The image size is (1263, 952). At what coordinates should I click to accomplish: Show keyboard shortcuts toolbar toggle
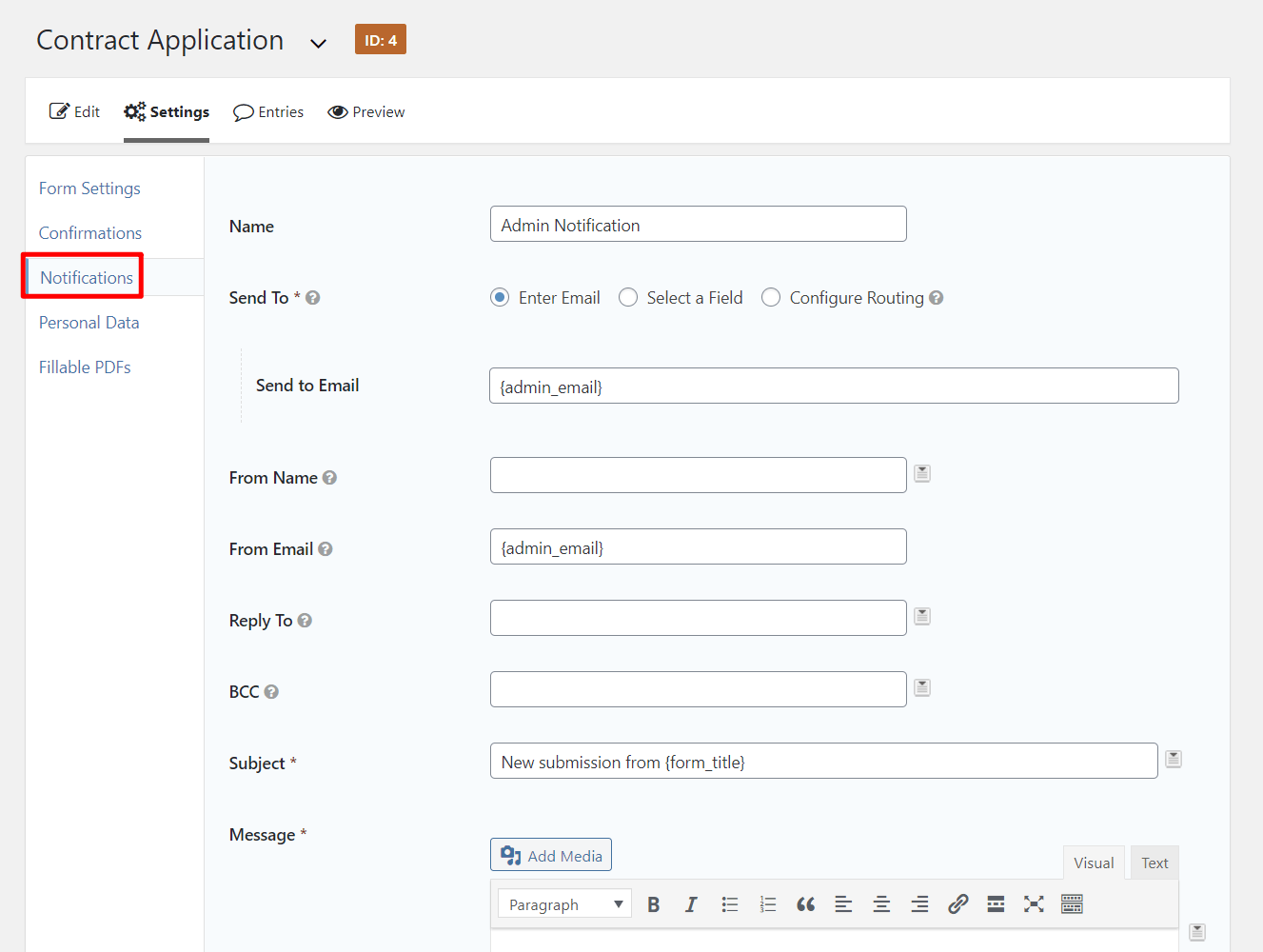click(1072, 903)
